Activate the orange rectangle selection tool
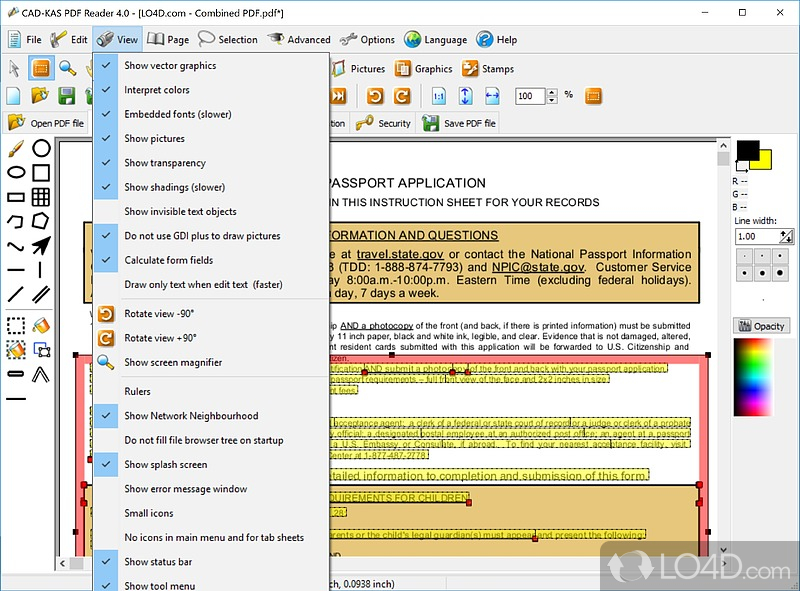This screenshot has width=800, height=591. coord(41,68)
